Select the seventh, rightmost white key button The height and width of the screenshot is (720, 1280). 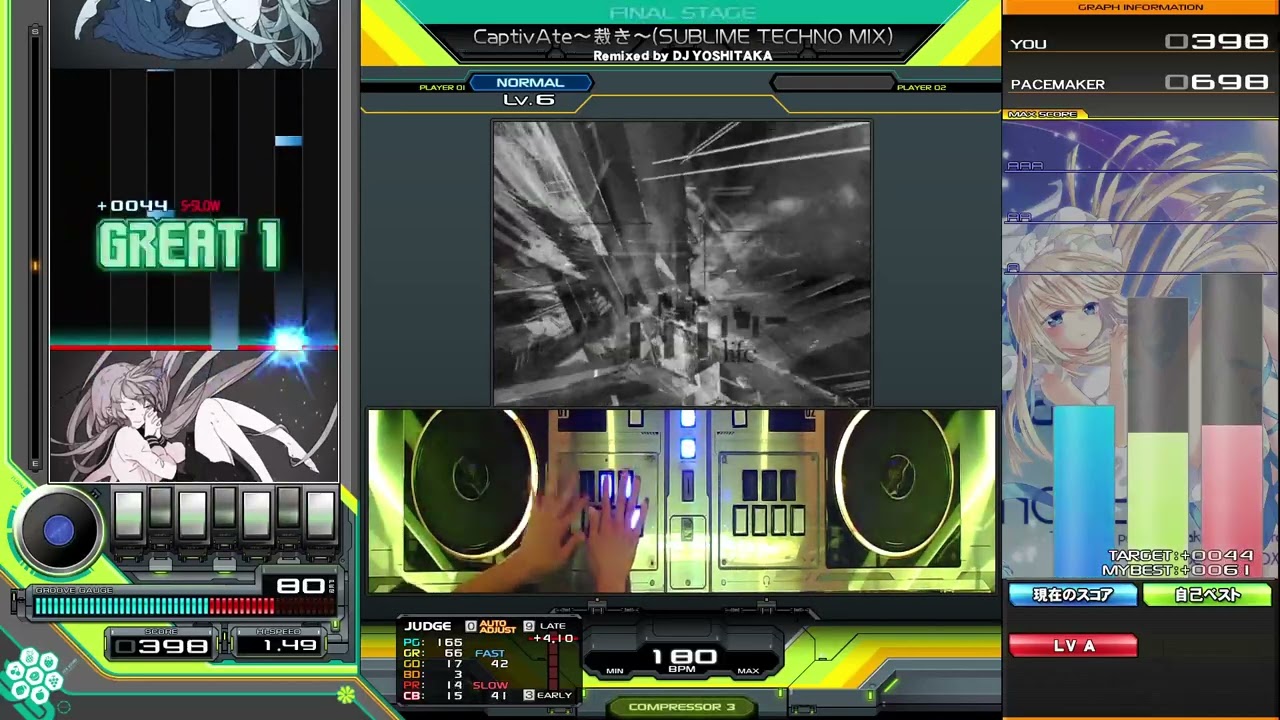tap(320, 515)
